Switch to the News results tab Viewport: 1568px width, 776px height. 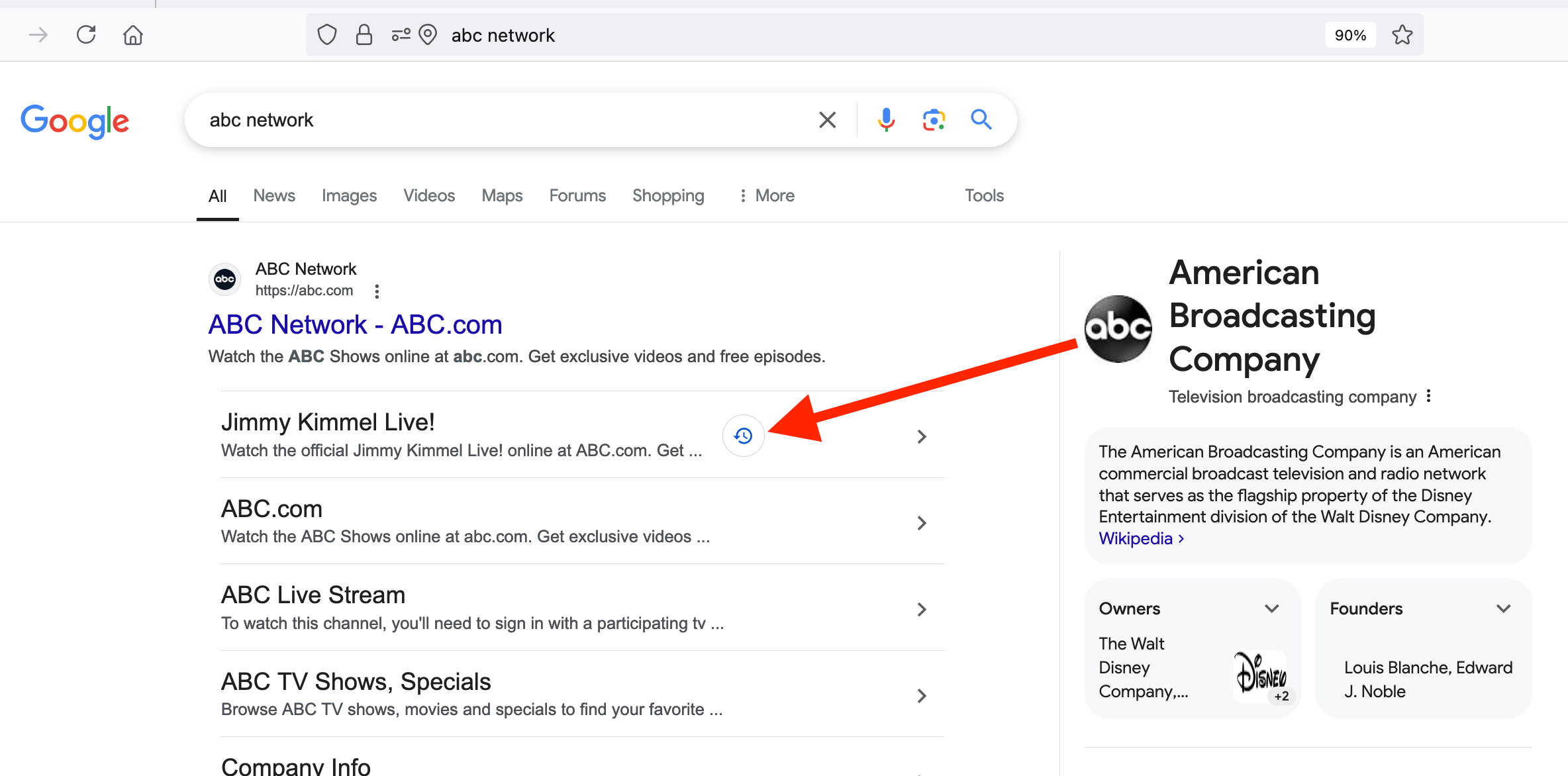click(274, 195)
